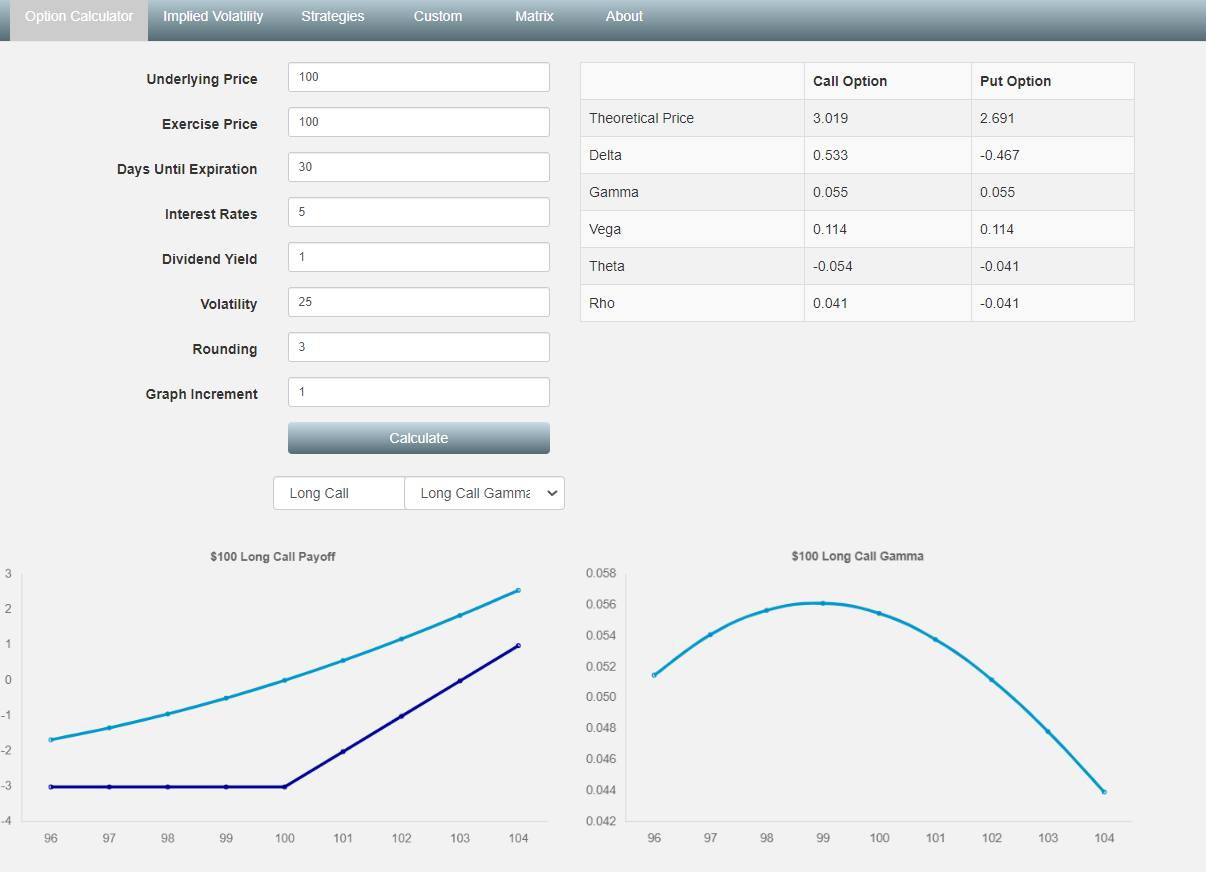Select the Option Calculator tab

tap(79, 17)
